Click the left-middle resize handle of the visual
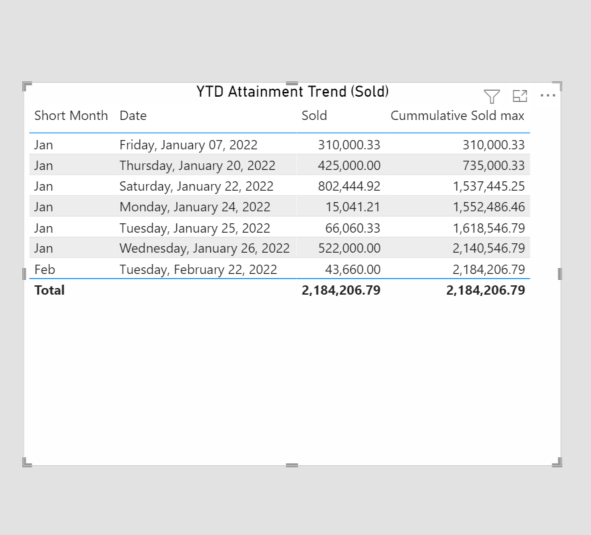 tap(24, 274)
